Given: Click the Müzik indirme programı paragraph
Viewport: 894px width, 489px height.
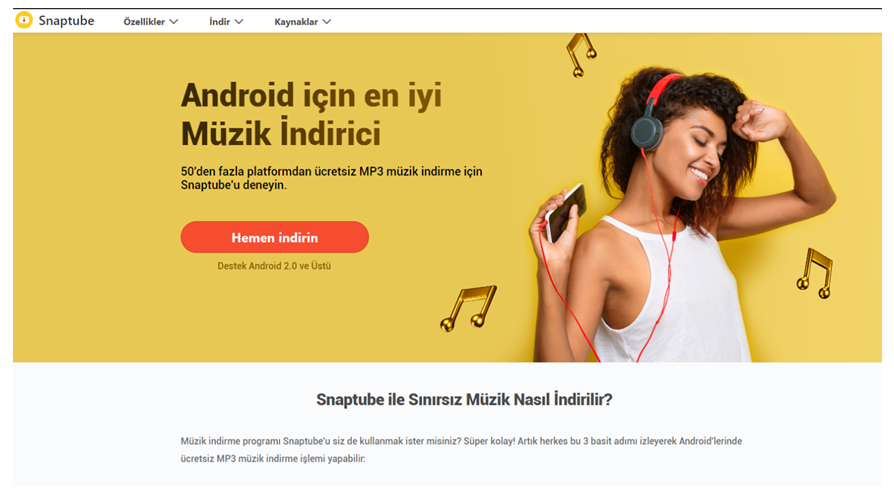Looking at the screenshot, I should [461, 450].
